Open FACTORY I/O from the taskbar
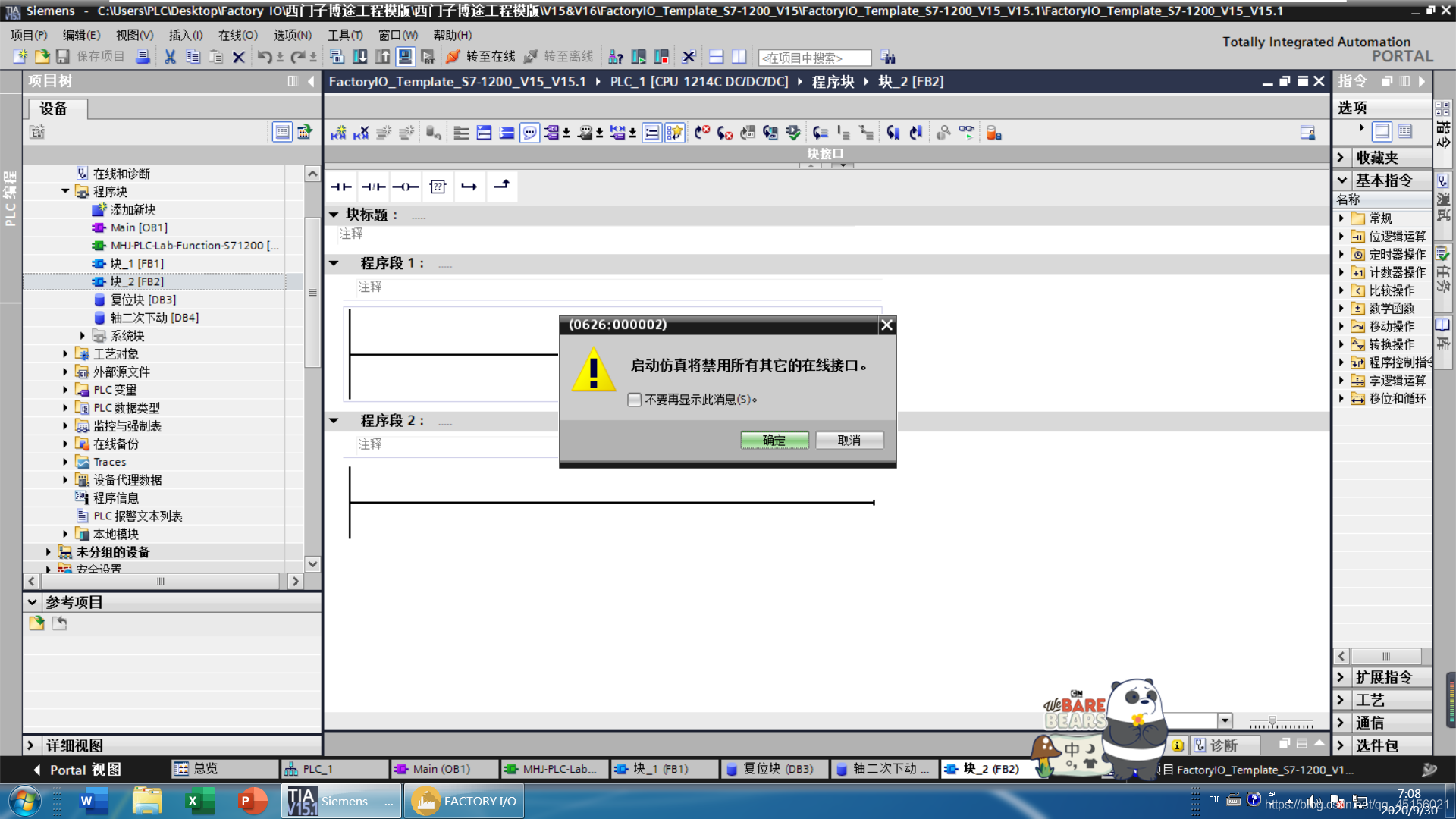The width and height of the screenshot is (1456, 819). click(x=463, y=801)
